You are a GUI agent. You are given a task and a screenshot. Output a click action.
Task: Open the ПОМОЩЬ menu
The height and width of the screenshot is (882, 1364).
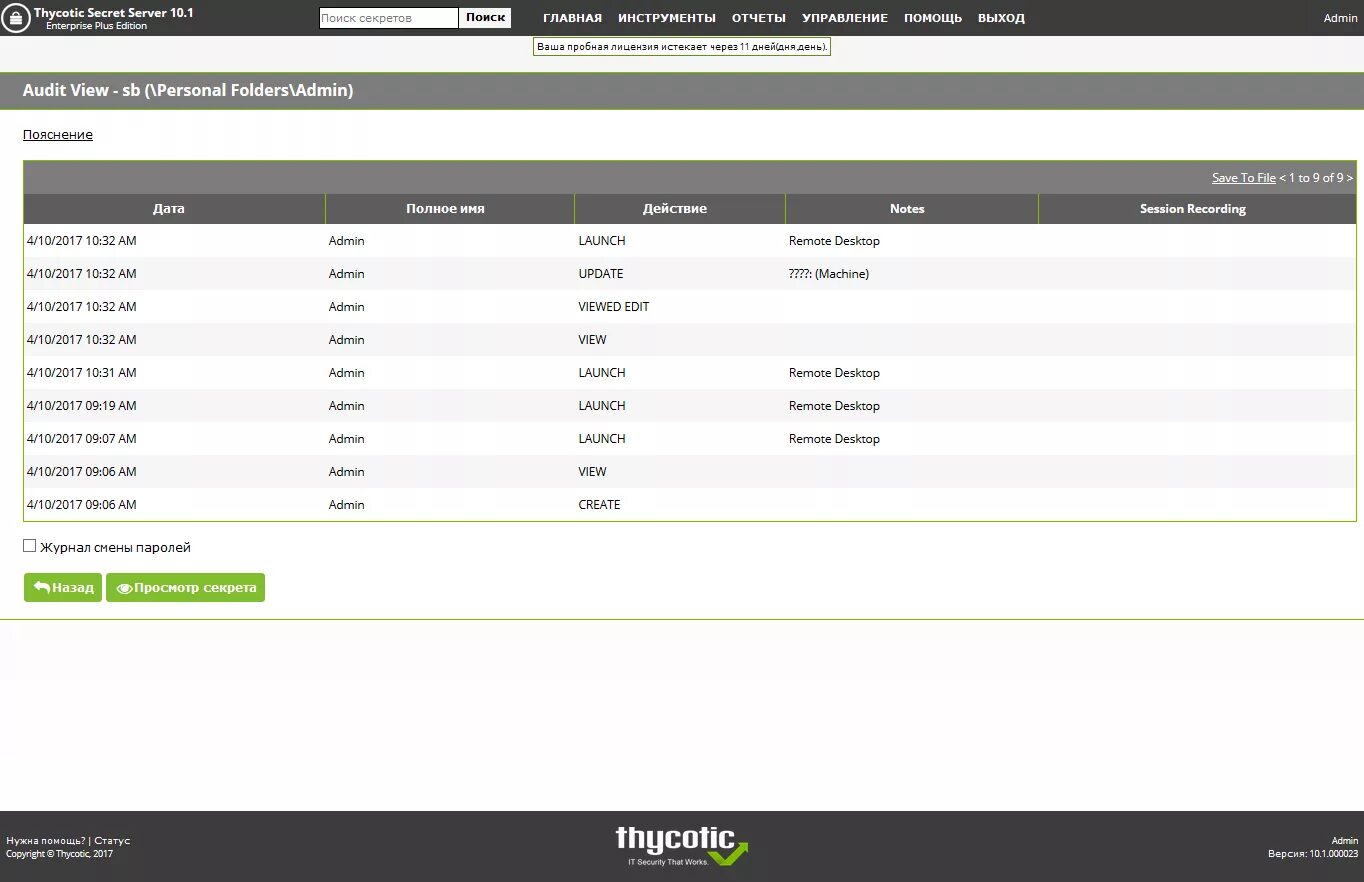933,18
